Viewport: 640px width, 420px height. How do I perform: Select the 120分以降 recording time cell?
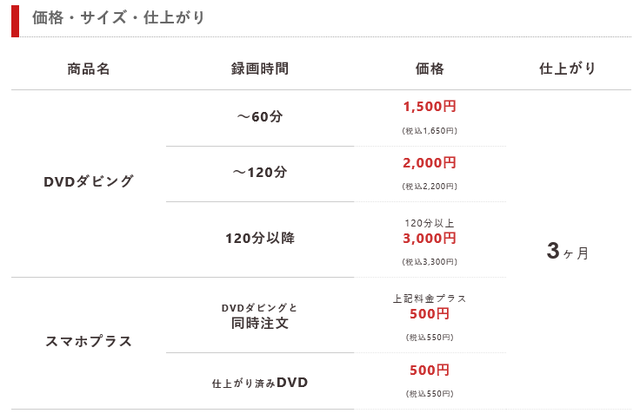[260, 238]
